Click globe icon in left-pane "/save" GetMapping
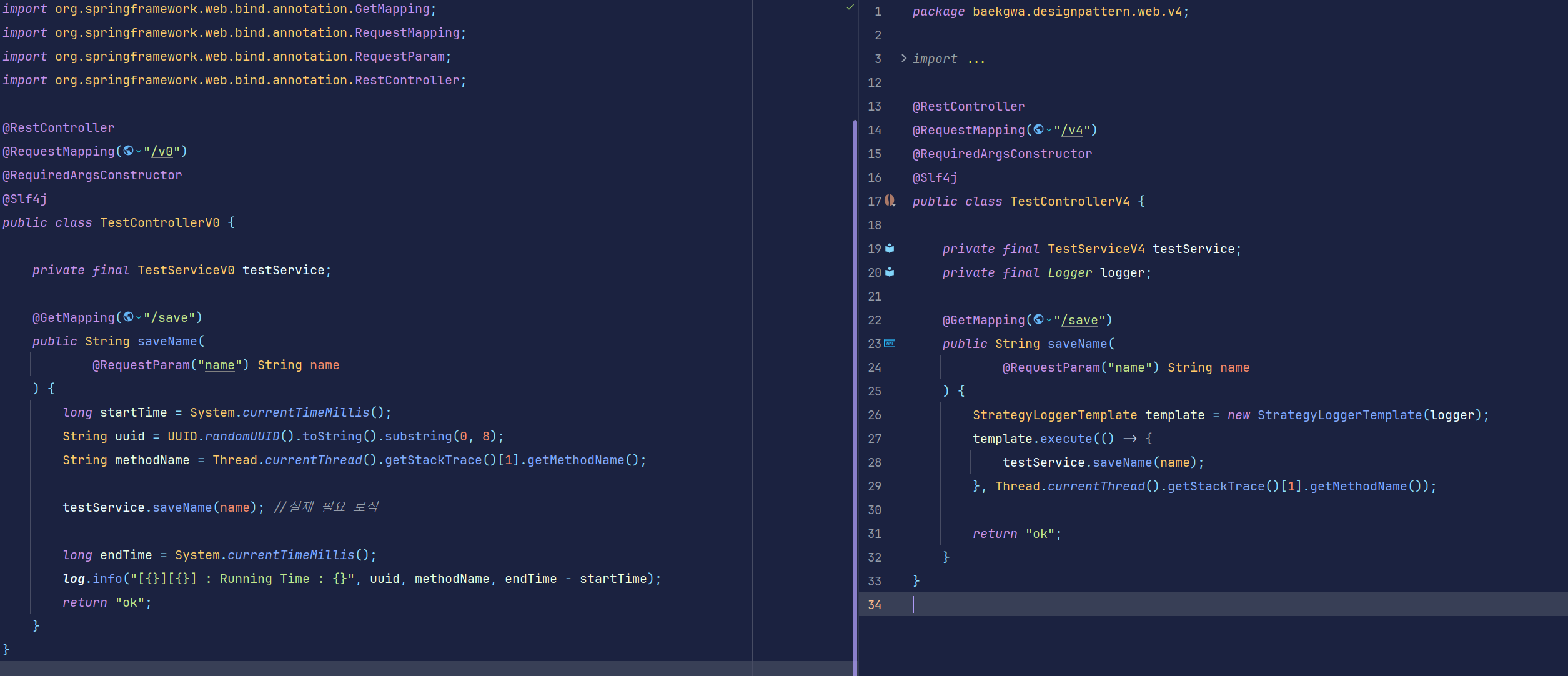 point(128,317)
